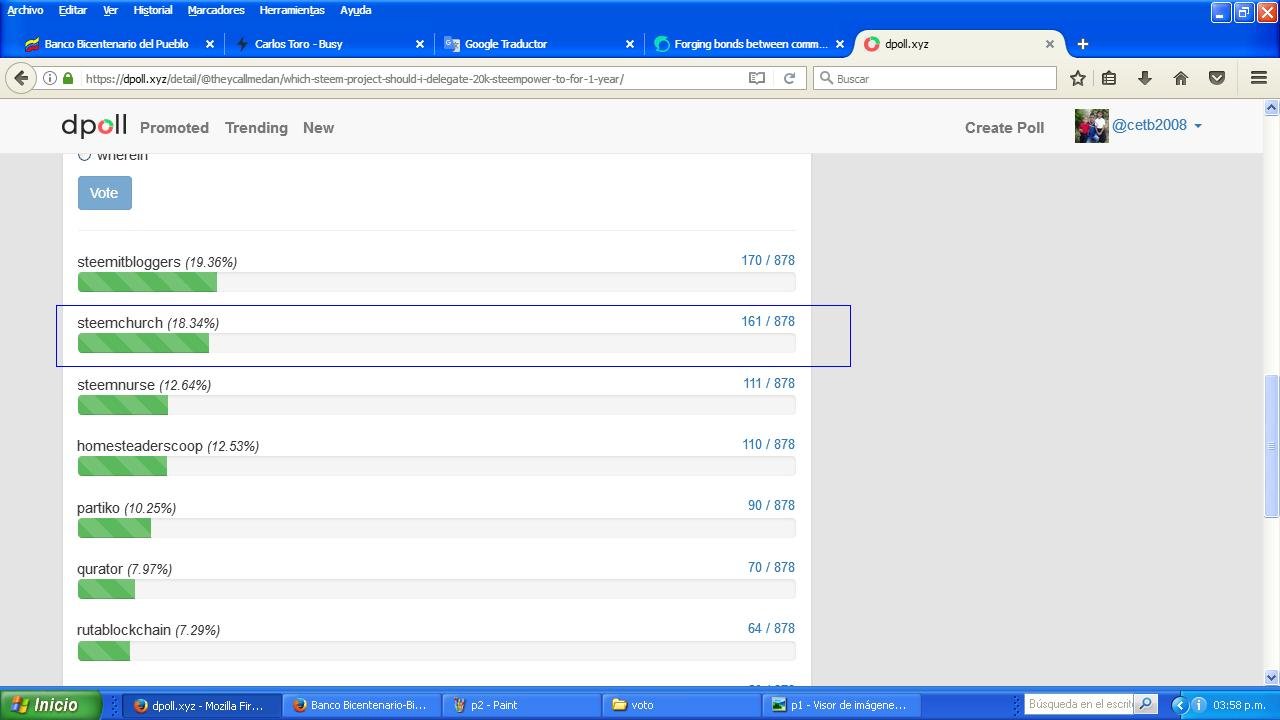Open the site information icon in the address bar
This screenshot has height=720, width=1280.
(49, 78)
